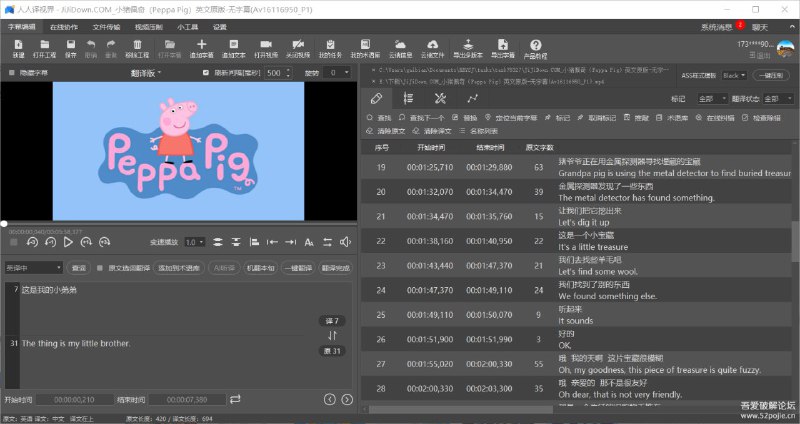Screen dimensions: 800x424
Task: Stop video playback with the square button
Action: (x=14, y=242)
